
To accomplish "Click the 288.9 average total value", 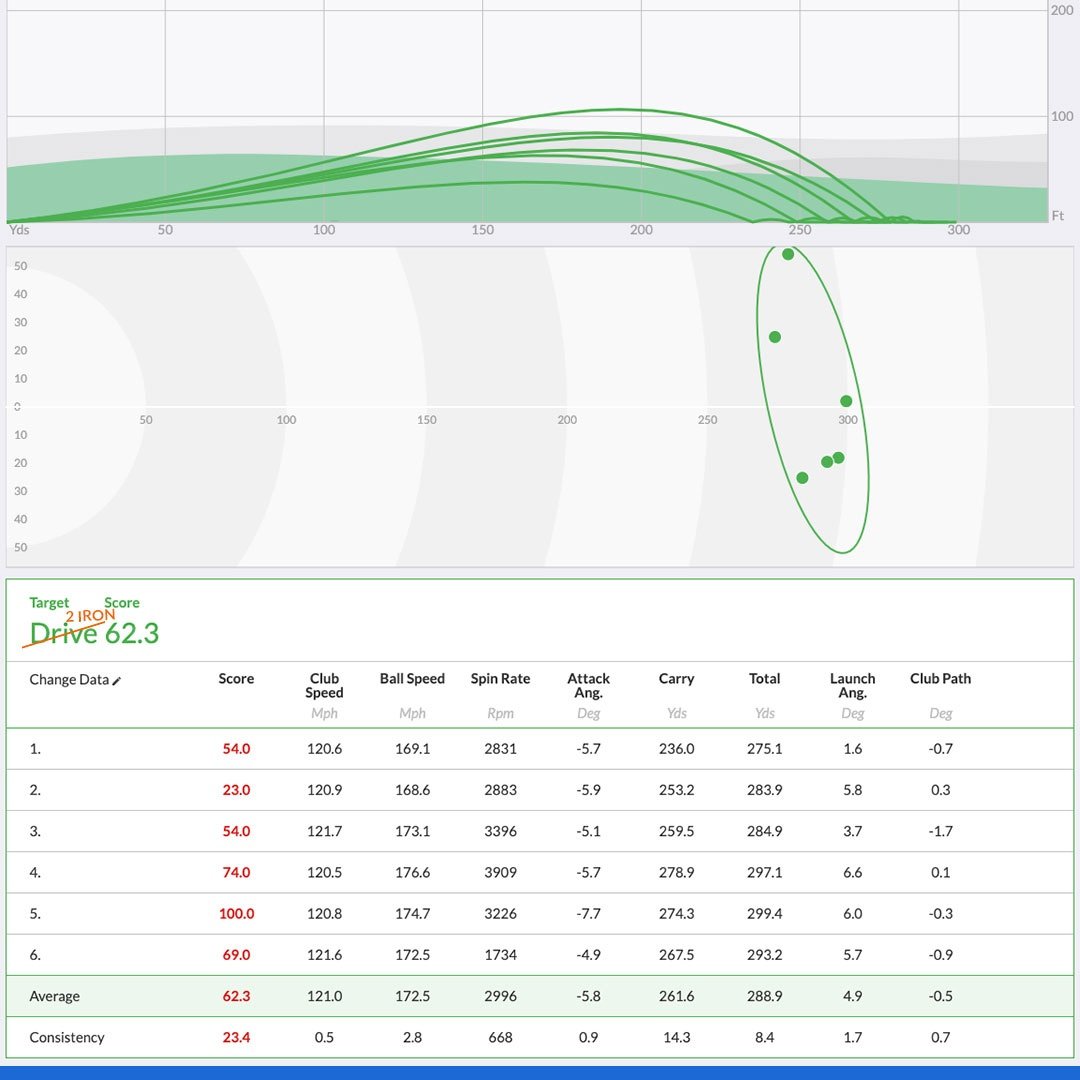I will 765,996.
